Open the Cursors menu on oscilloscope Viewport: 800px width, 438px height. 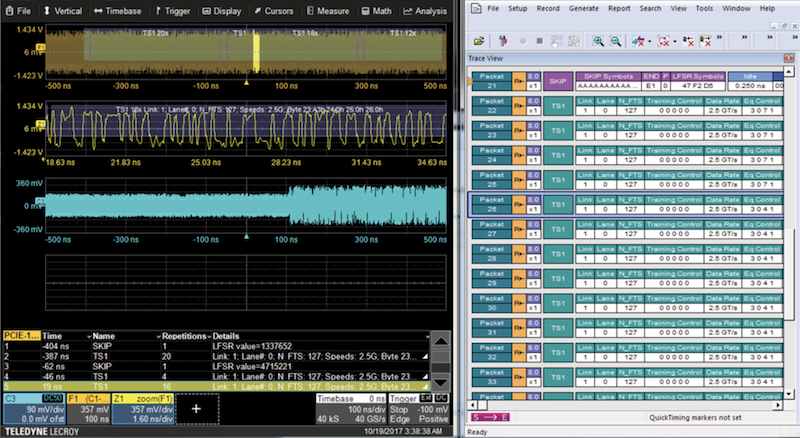click(273, 10)
